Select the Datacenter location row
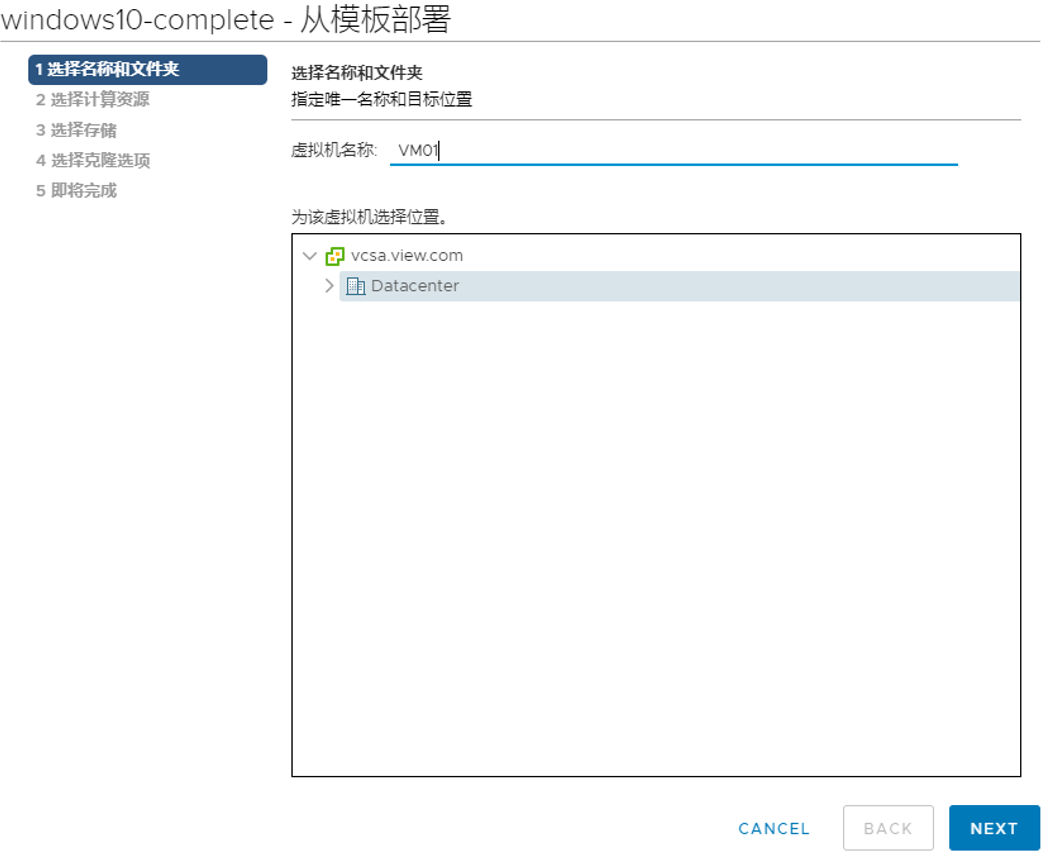Viewport: 1048px width, 856px height. [679, 286]
